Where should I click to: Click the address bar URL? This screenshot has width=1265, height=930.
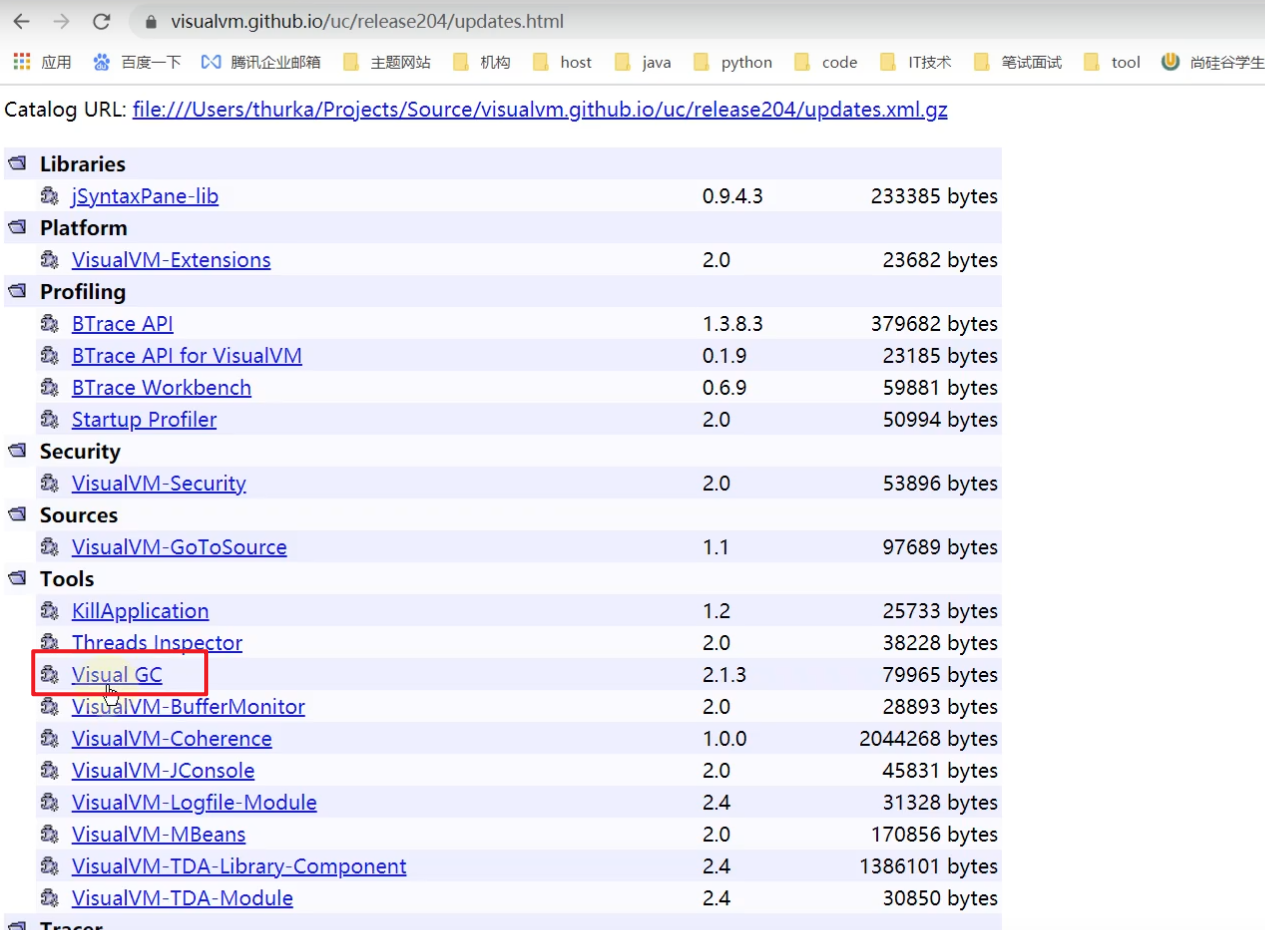point(367,21)
